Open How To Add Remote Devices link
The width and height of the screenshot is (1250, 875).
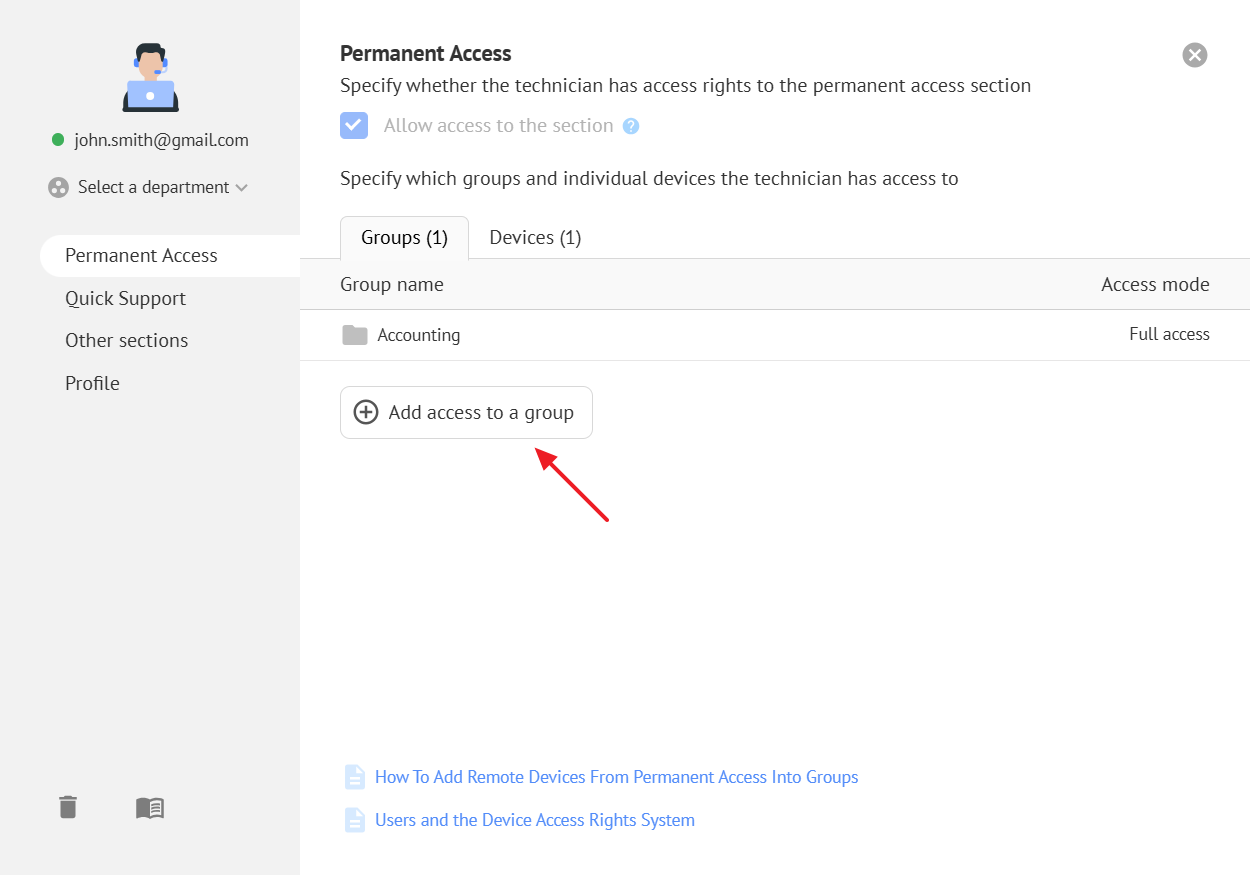[x=616, y=777]
